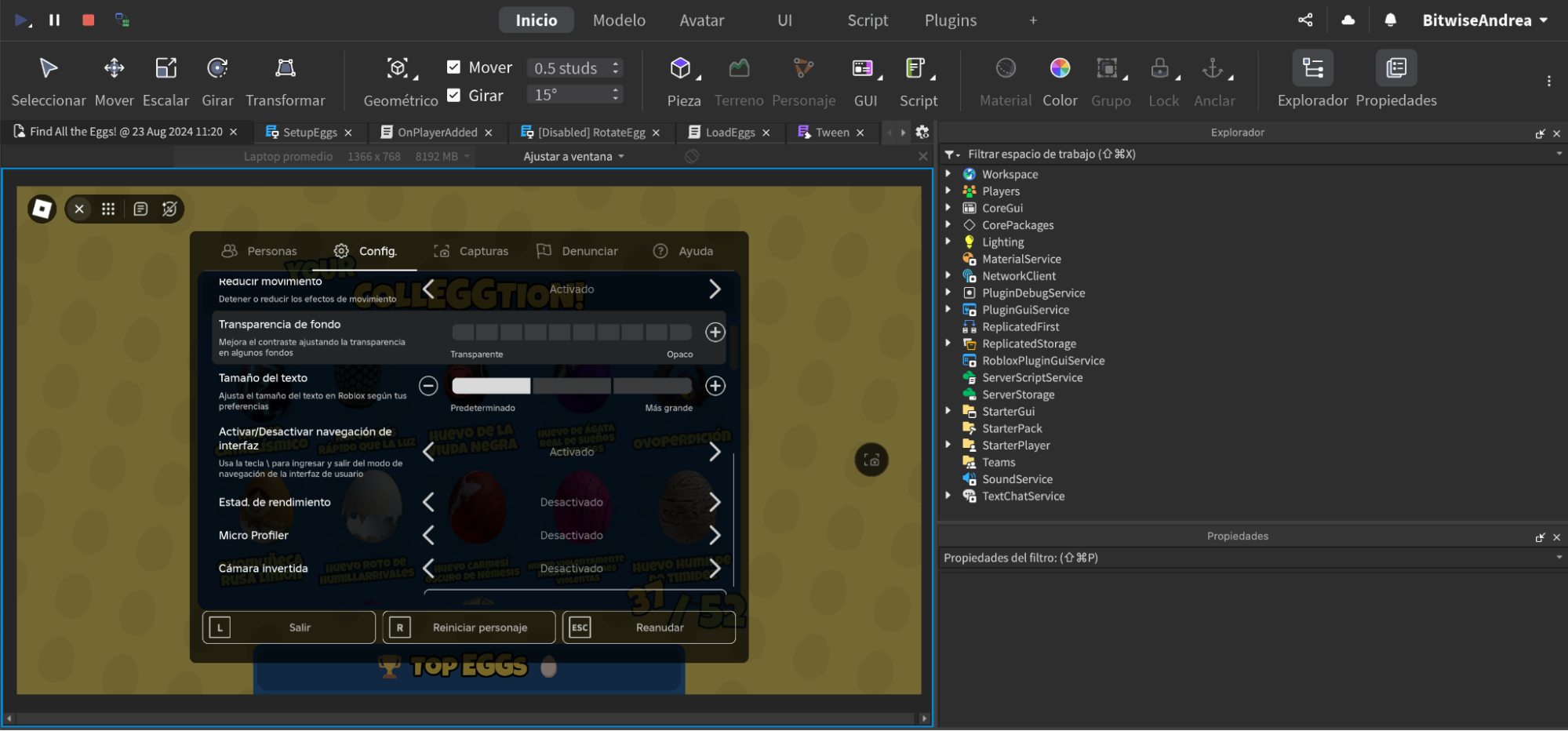1568x731 pixels.
Task: Open the Explorador panel
Action: coord(1312,78)
